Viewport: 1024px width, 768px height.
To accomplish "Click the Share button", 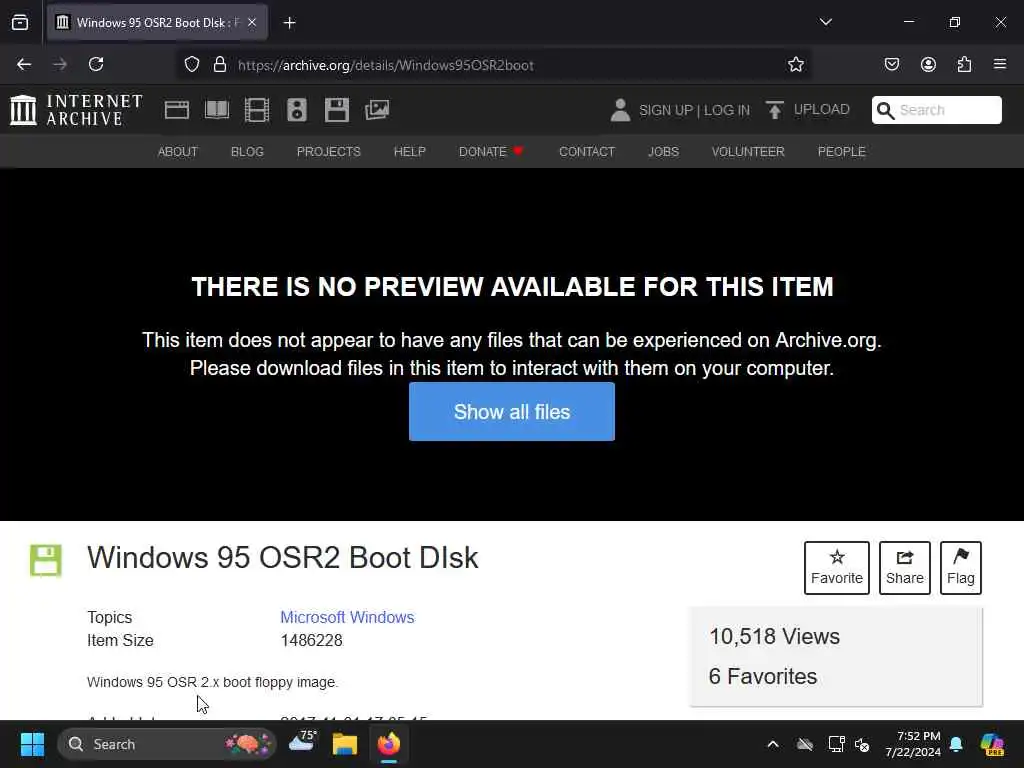I will pos(904,568).
